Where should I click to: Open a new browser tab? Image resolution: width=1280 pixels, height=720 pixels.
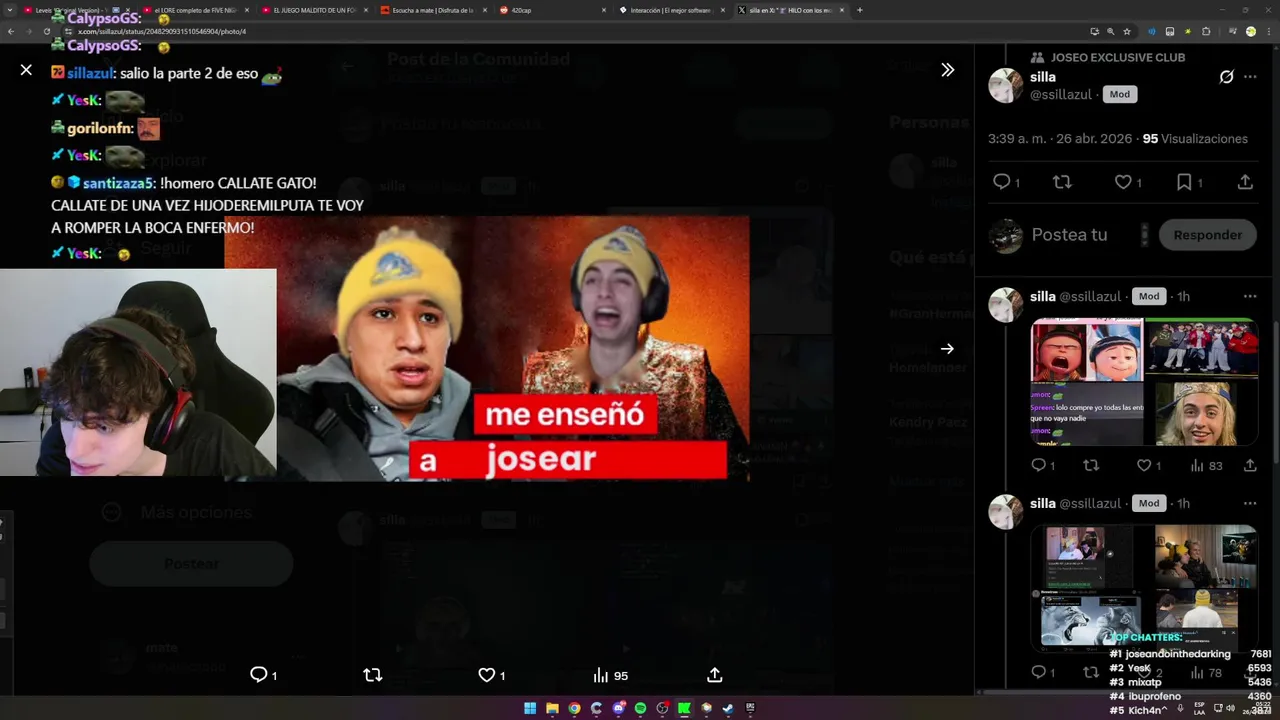click(x=860, y=10)
